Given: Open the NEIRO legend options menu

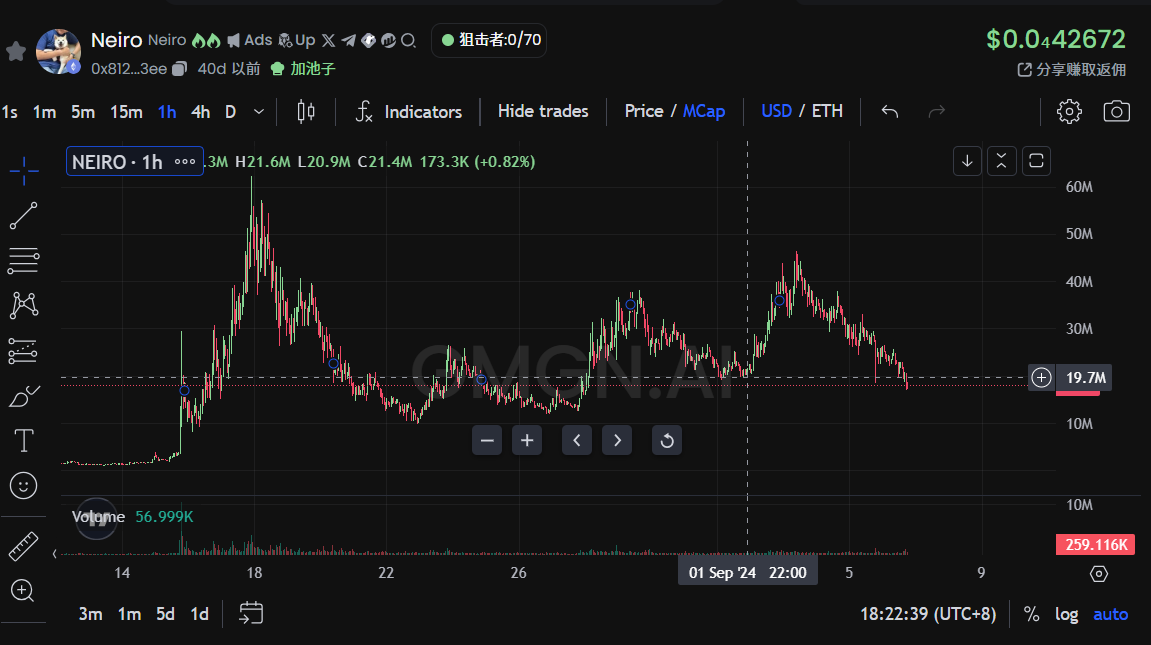Looking at the screenshot, I should (x=185, y=162).
